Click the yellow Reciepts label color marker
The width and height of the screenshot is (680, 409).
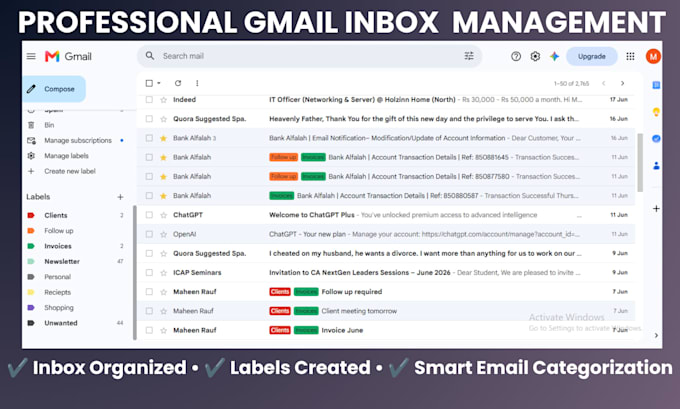tap(31, 292)
